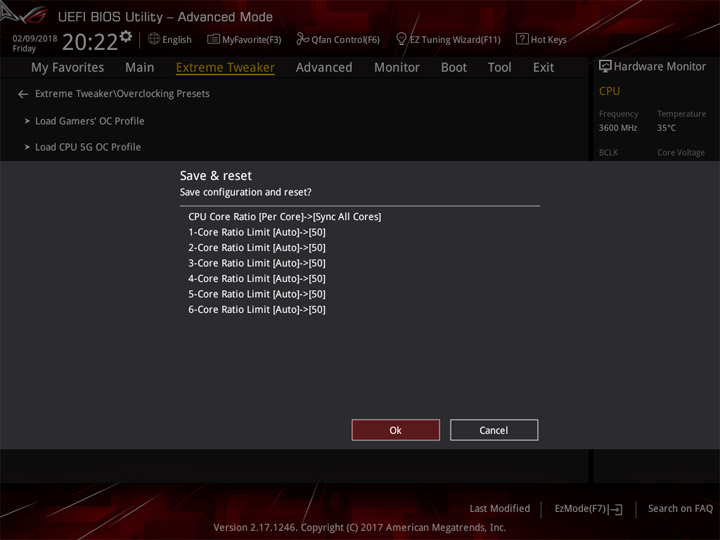720x540 pixels.
Task: Expand Load CPU 5G OC Profile arrow
Action: [x=27, y=147]
